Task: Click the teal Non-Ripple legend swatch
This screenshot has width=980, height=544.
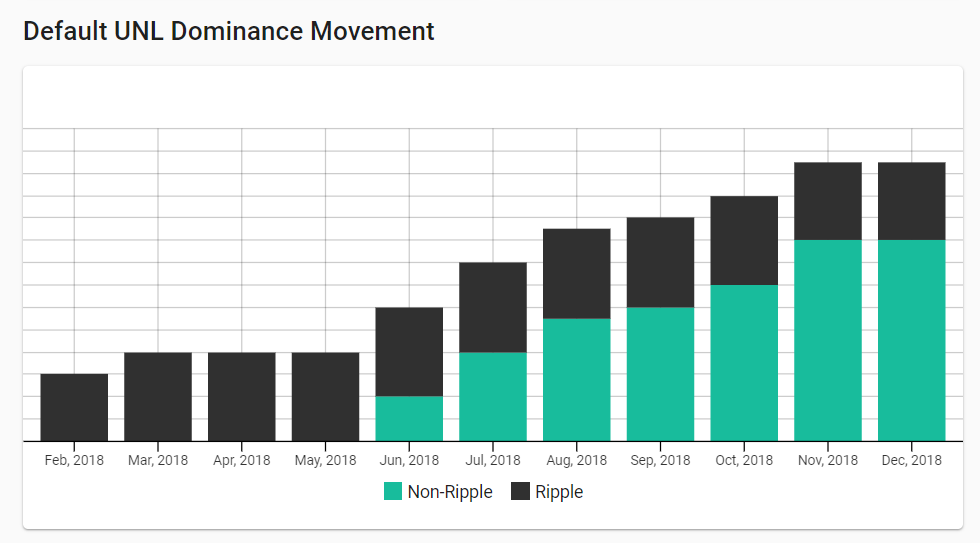Action: tap(393, 491)
